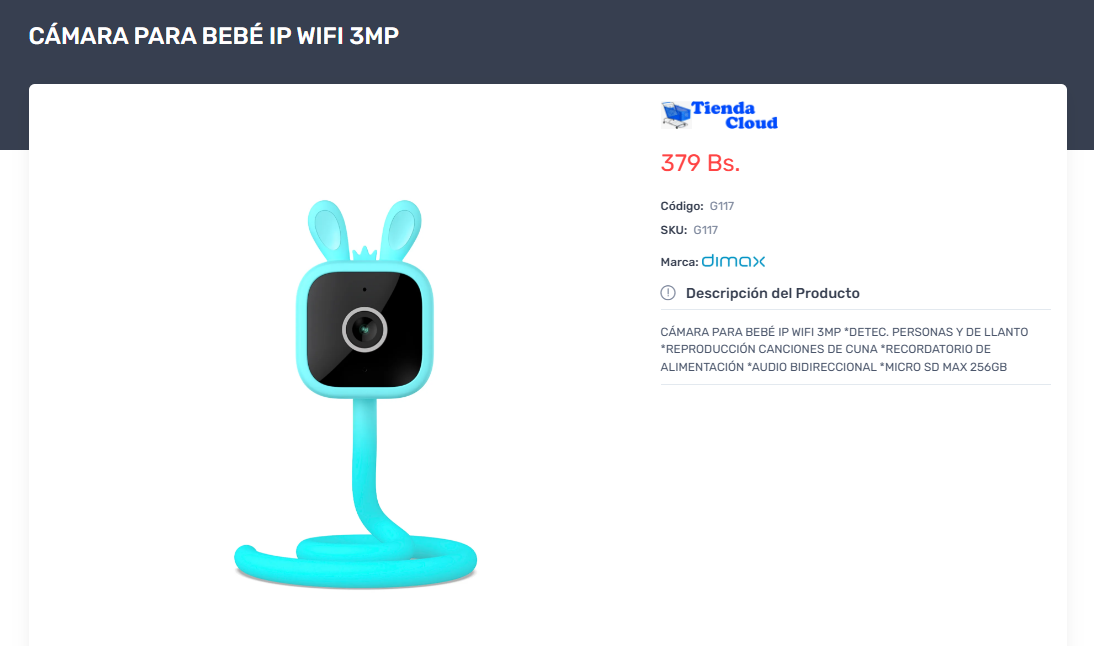
Task: Click the "Cloud" word in the store logo
Action: [x=751, y=123]
